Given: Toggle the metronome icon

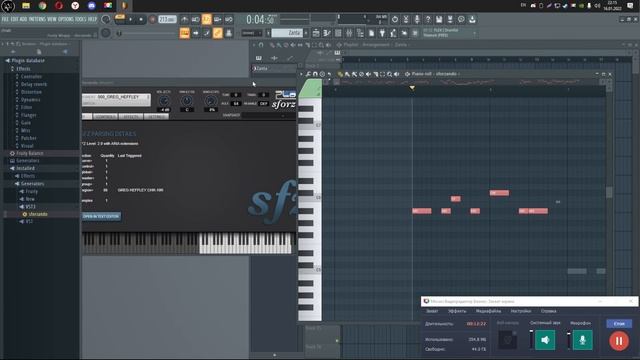Looking at the screenshot, I should 184,19.
